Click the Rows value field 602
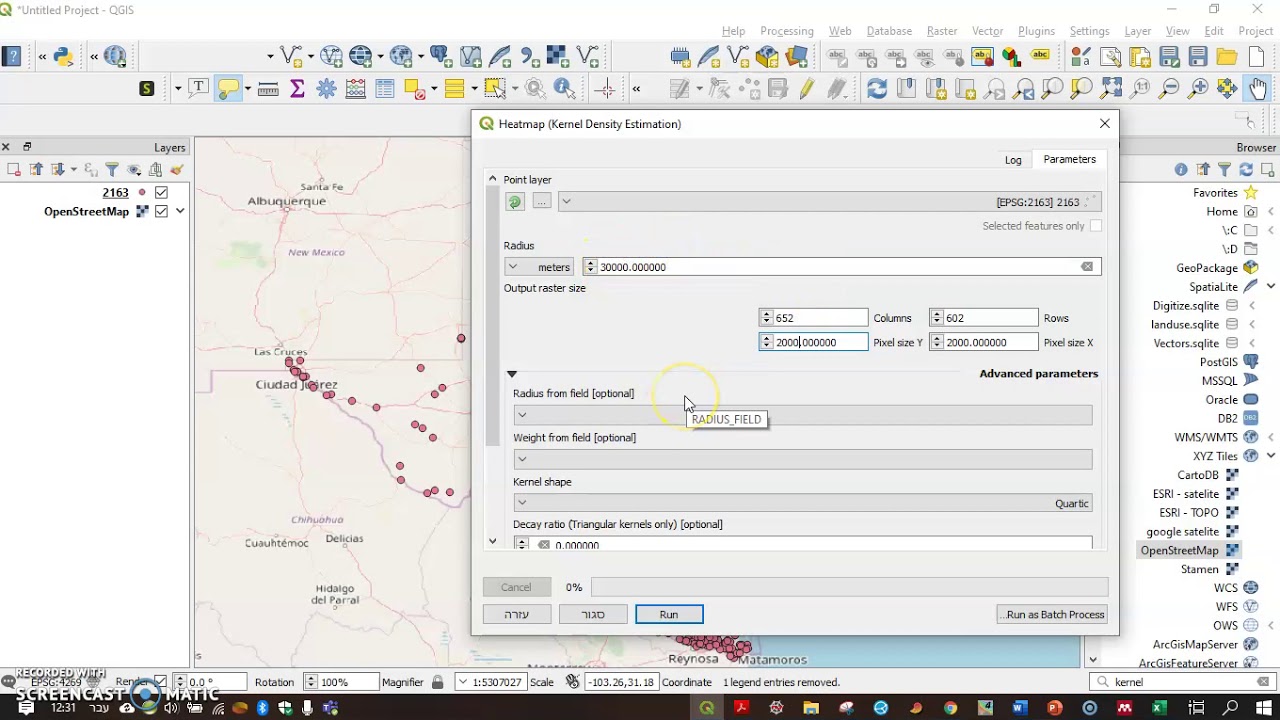Image resolution: width=1280 pixels, height=720 pixels. tap(984, 318)
